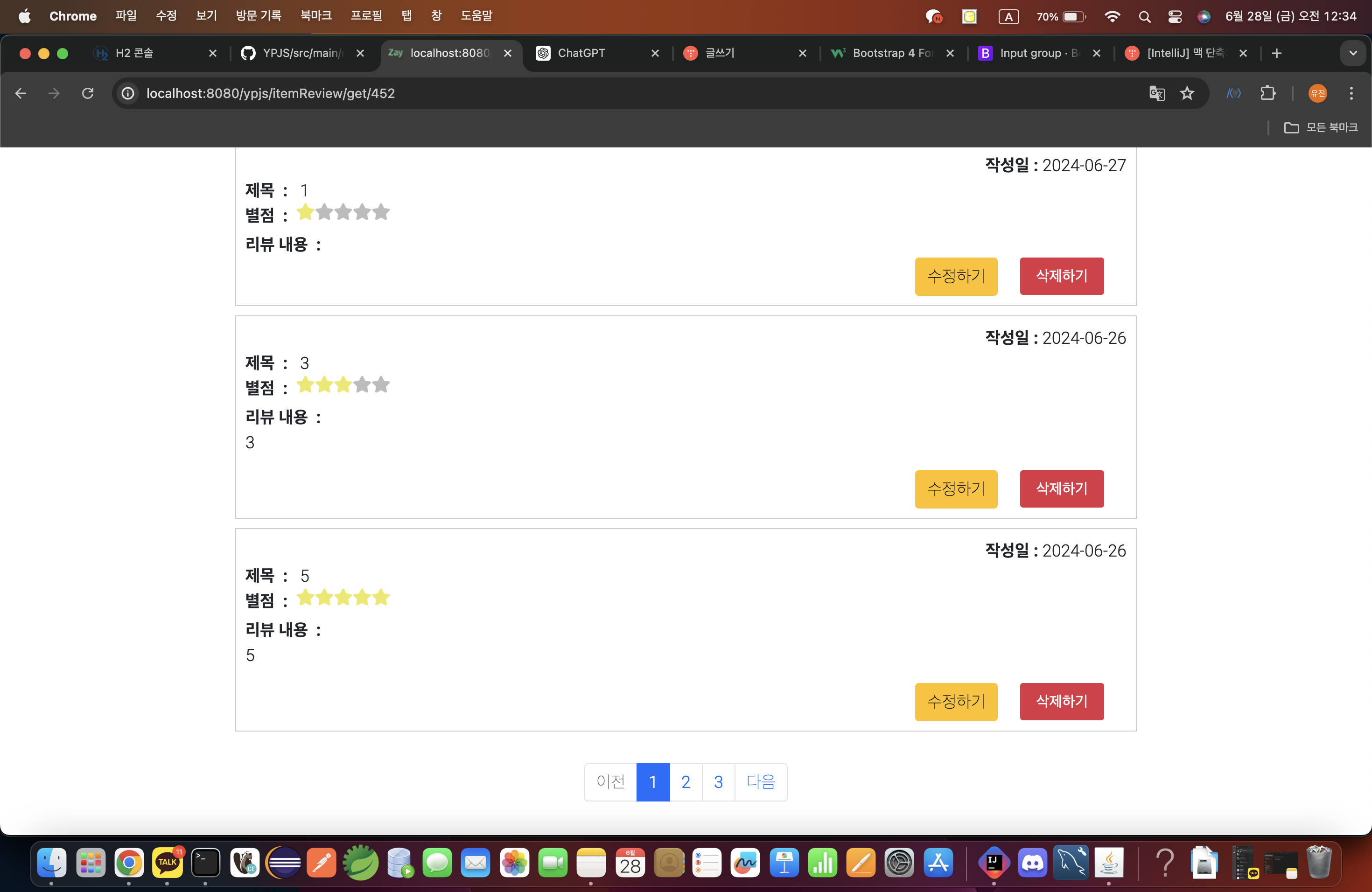Open IntelliJ IDEA from the dock
The image size is (1372, 892).
pos(993,863)
